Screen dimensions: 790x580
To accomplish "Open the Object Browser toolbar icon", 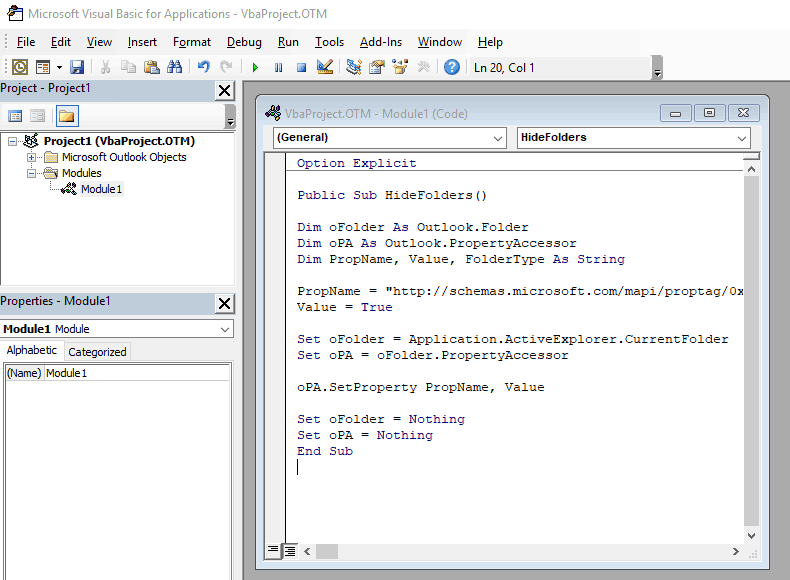I will click(x=400, y=67).
